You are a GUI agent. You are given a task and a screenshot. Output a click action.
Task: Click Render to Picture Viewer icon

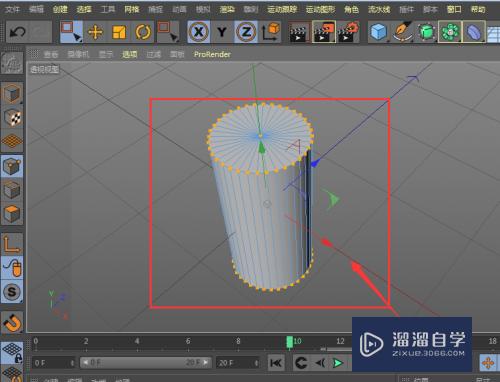tap(323, 32)
